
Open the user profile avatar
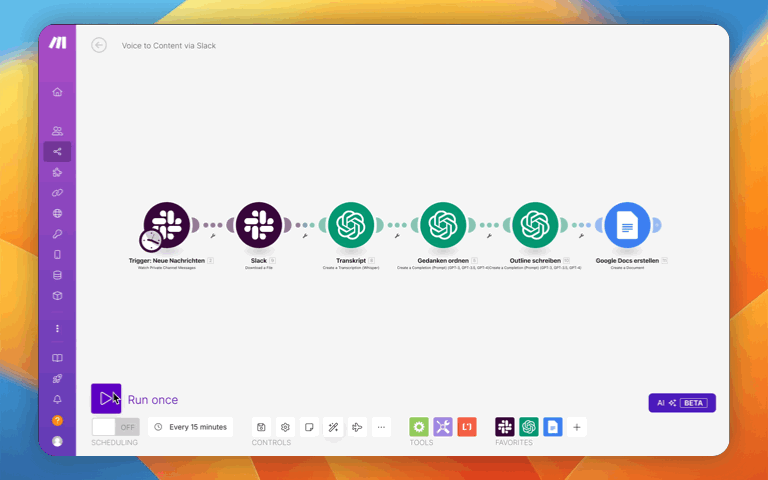coord(57,441)
